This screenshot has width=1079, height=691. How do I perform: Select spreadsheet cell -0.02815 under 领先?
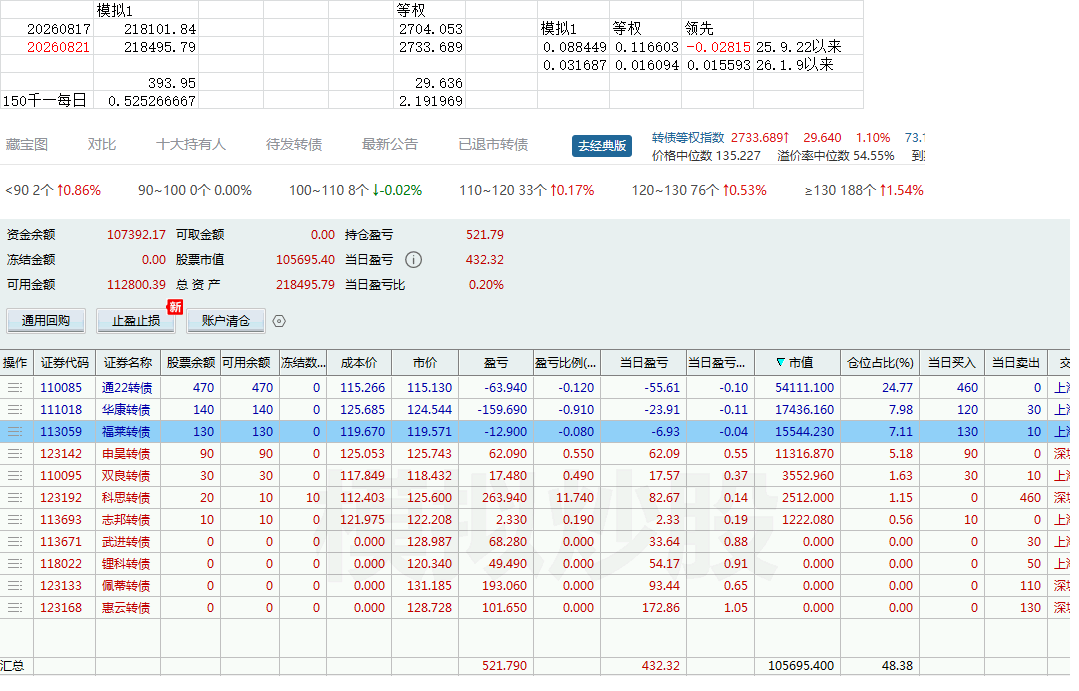718,47
